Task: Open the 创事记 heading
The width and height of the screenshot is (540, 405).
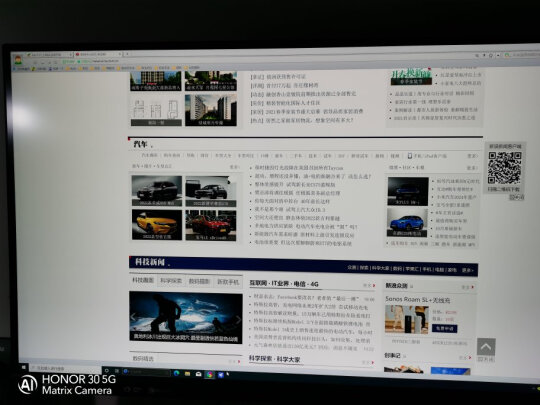Action: click(x=392, y=355)
